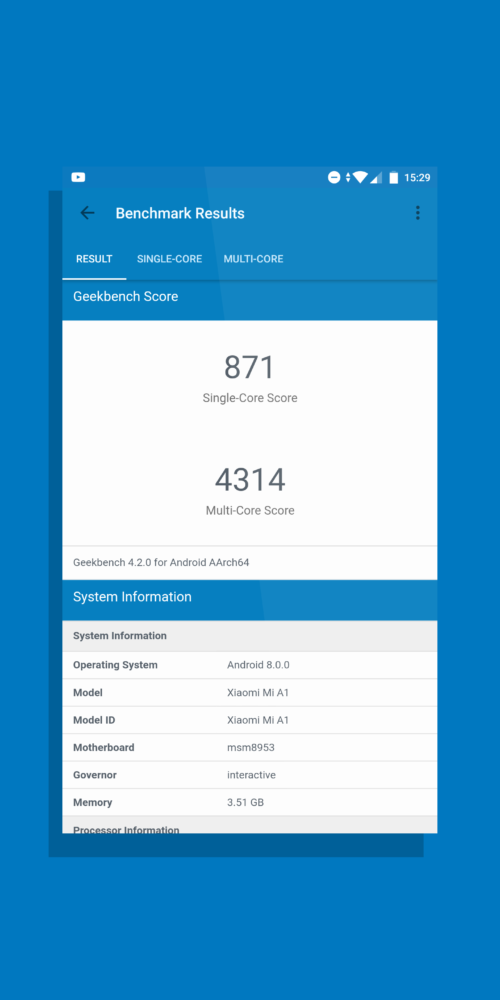Tap the back arrow in Benchmark Results
The height and width of the screenshot is (1000, 500).
tap(87, 213)
